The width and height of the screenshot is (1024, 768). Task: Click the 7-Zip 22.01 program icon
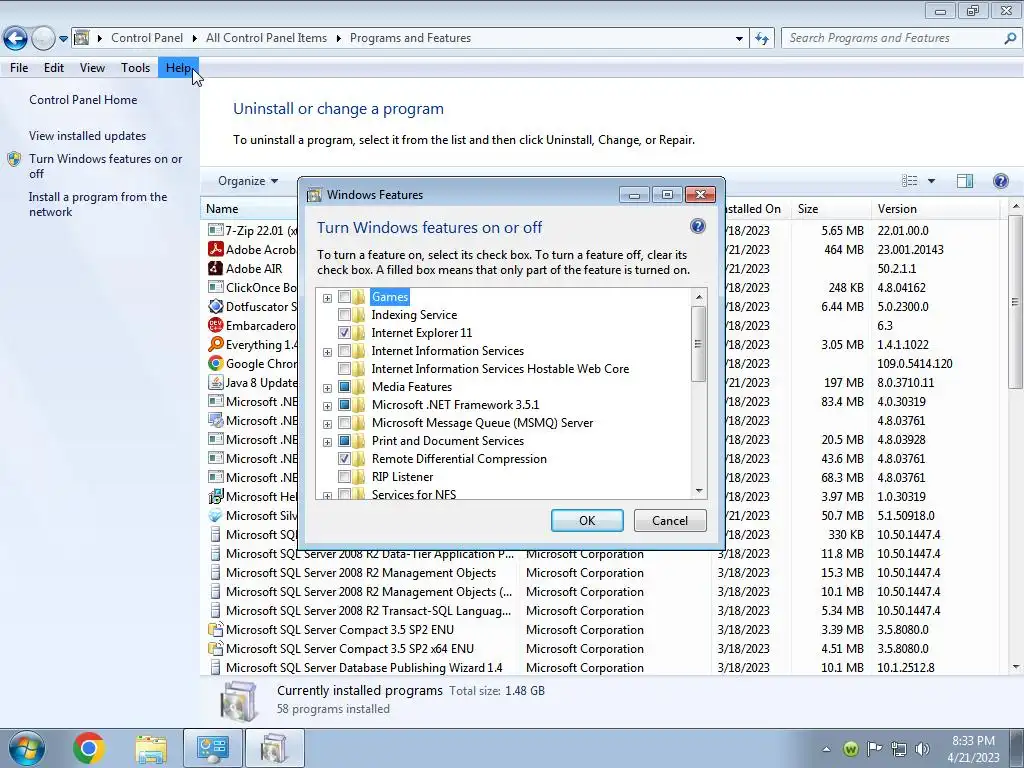pos(216,230)
